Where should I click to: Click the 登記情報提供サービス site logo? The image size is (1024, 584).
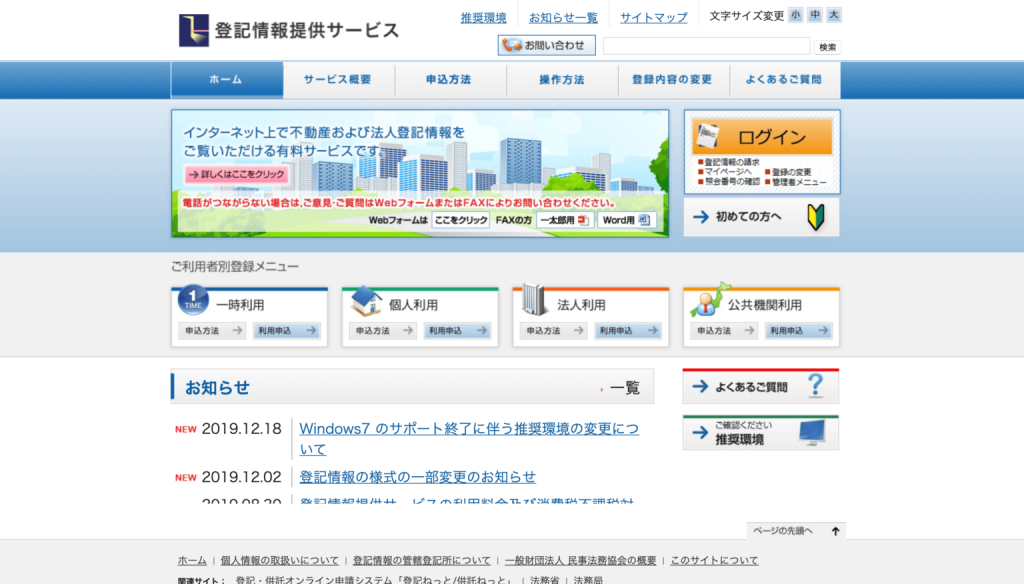(289, 30)
